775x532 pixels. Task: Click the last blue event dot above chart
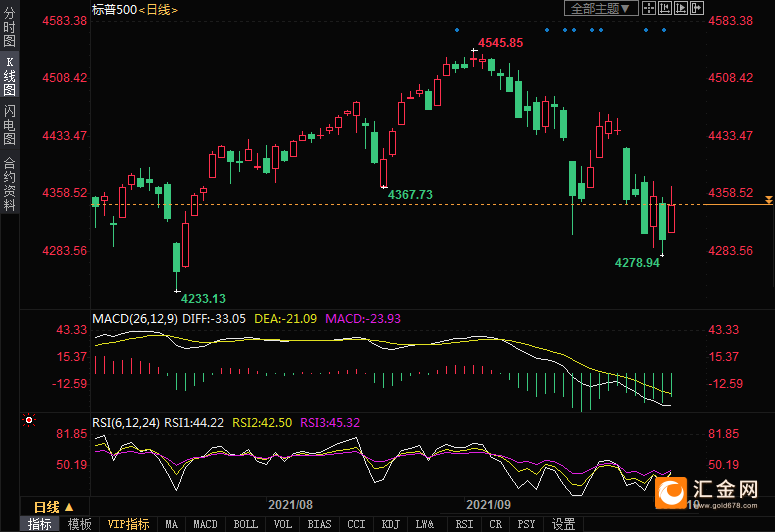(664, 30)
